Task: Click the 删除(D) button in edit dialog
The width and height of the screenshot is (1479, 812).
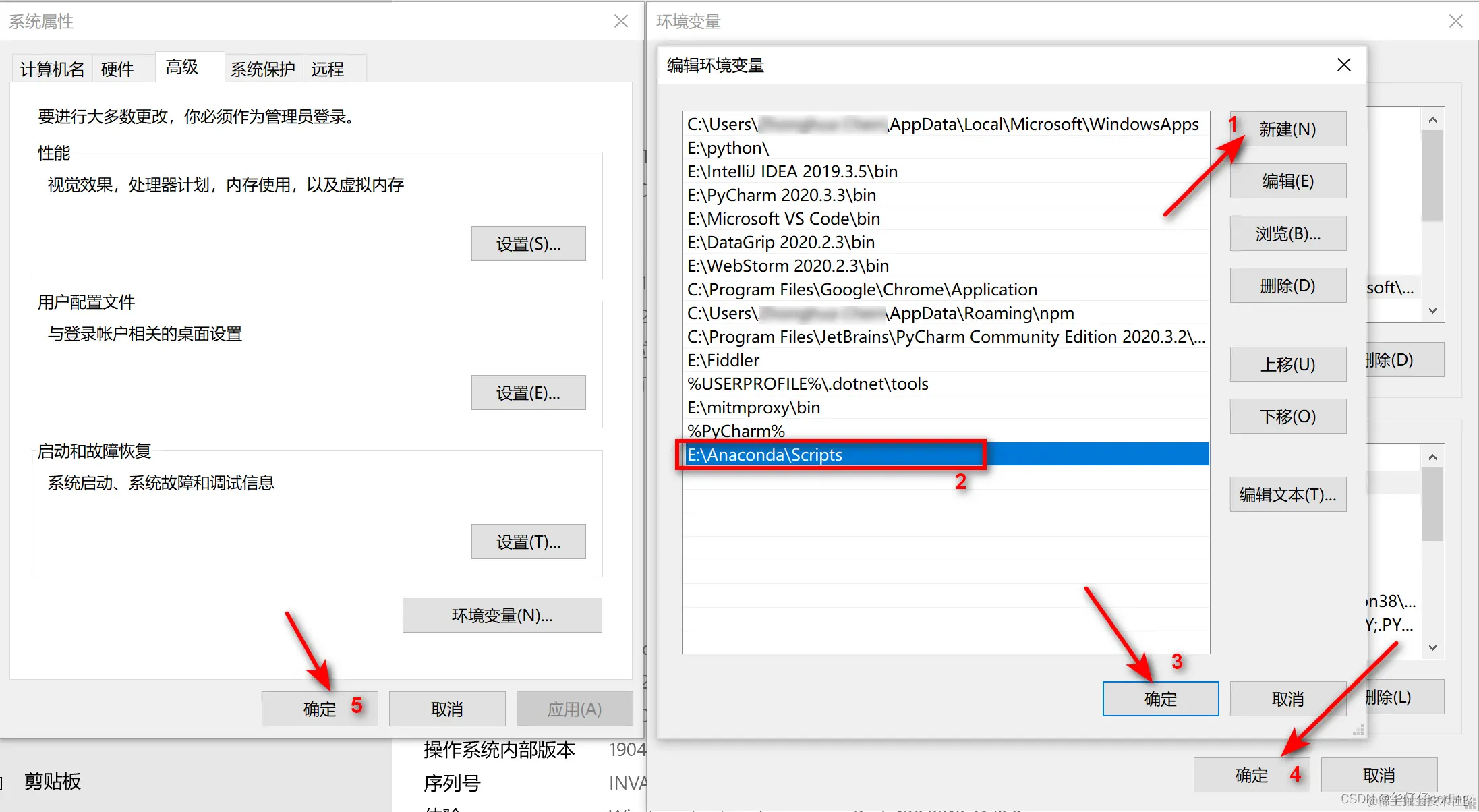Action: pos(1287,285)
